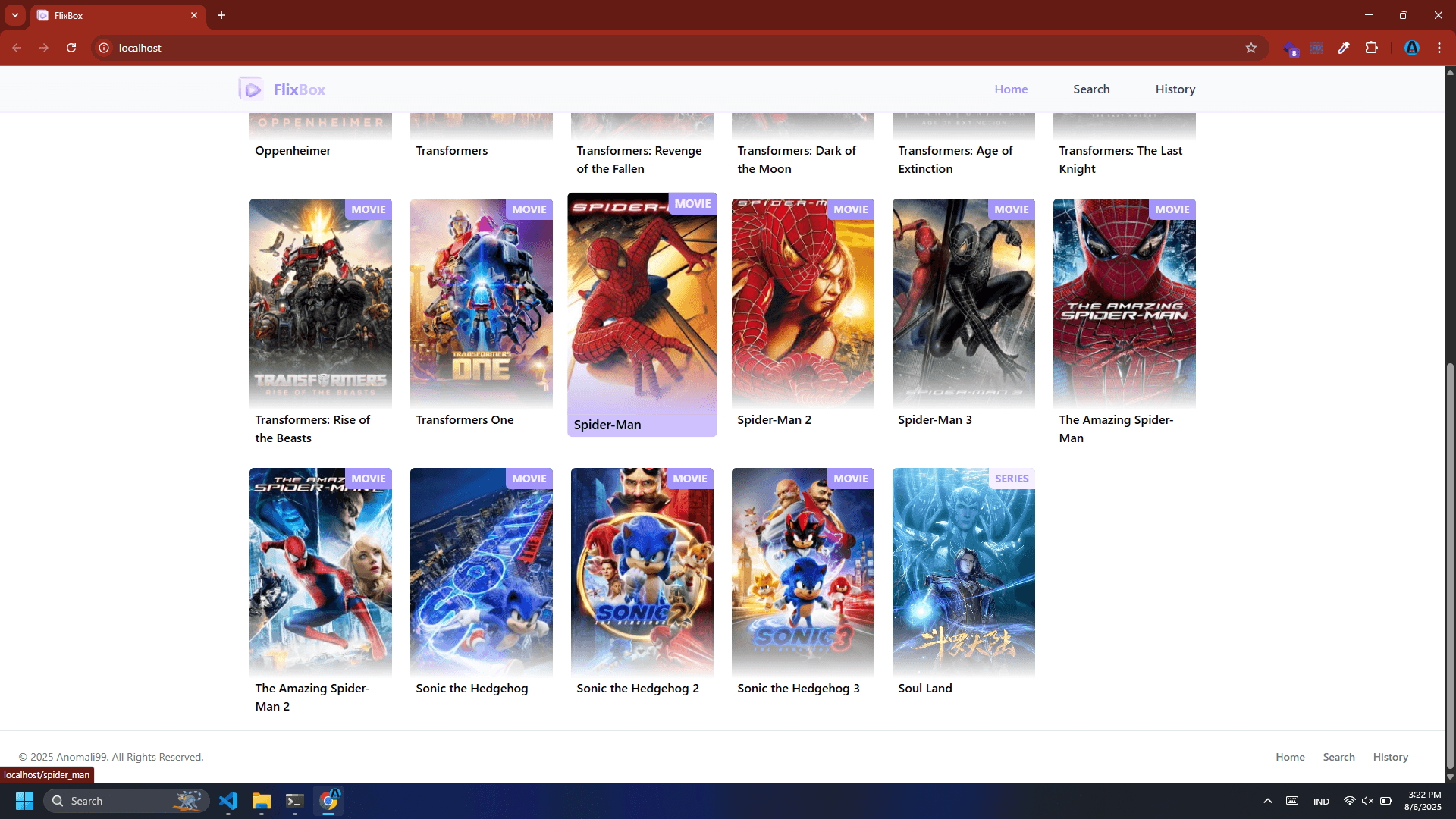The height and width of the screenshot is (819, 1456).
Task: Click the Chrome icon in taskbar
Action: 329,801
